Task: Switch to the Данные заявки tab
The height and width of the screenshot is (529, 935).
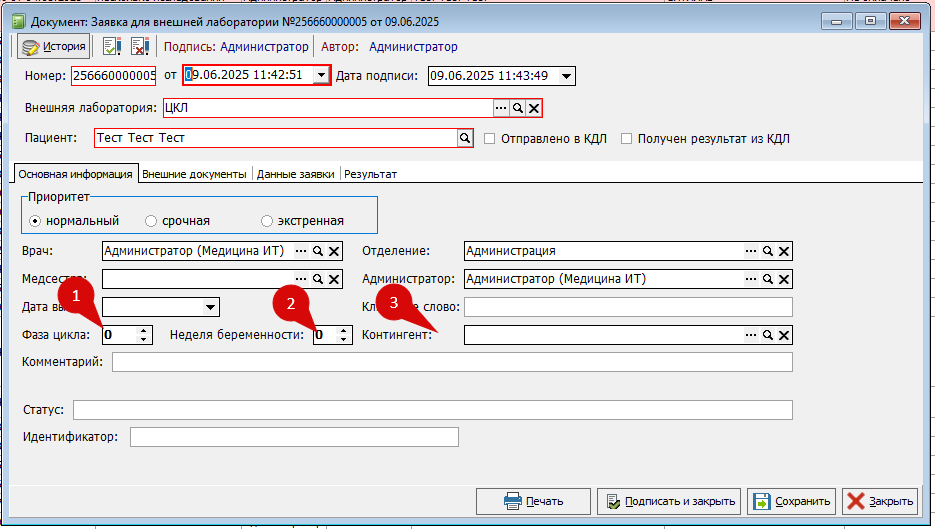Action: (x=296, y=174)
